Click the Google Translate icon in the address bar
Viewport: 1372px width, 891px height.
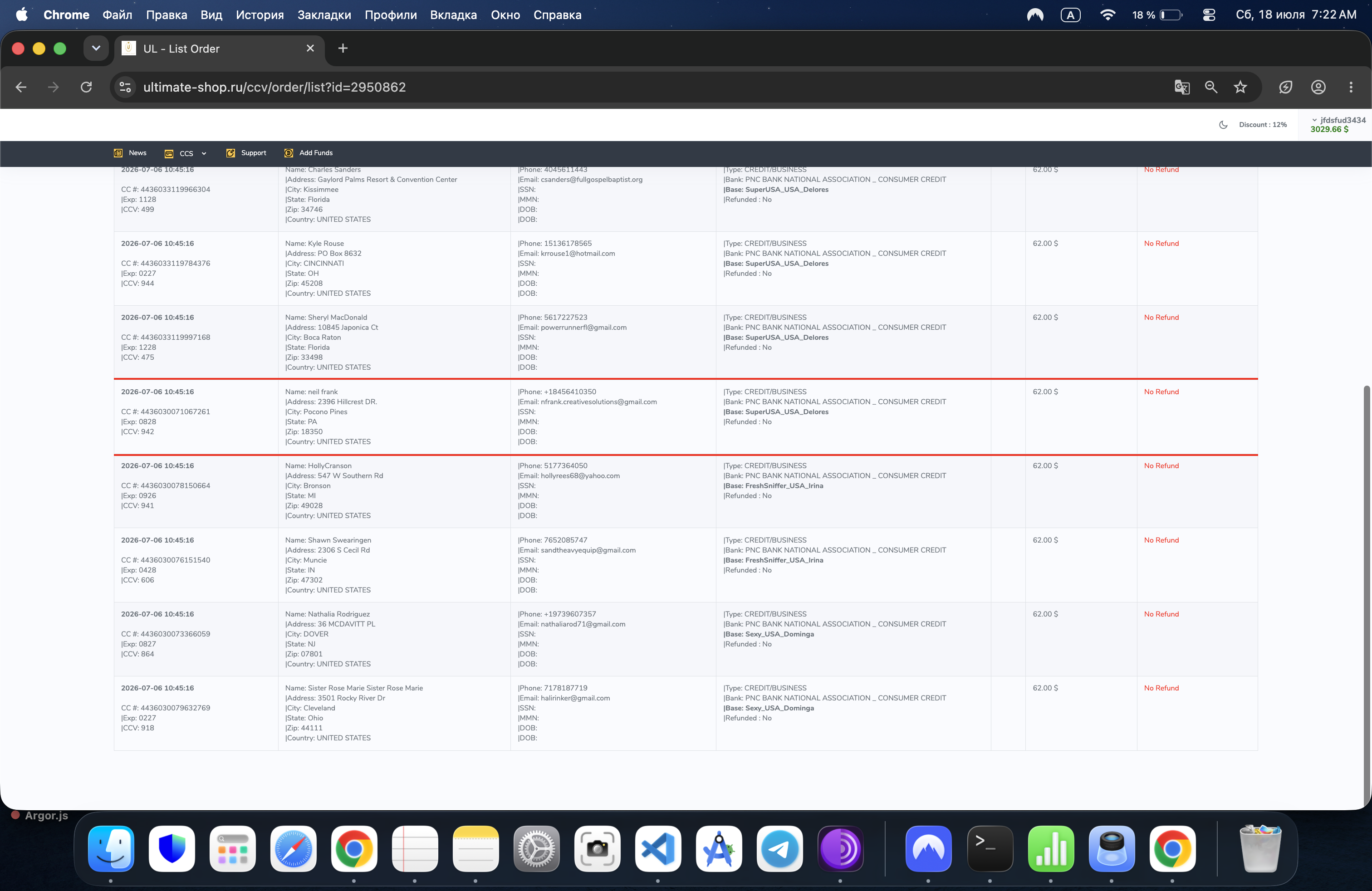click(1182, 87)
